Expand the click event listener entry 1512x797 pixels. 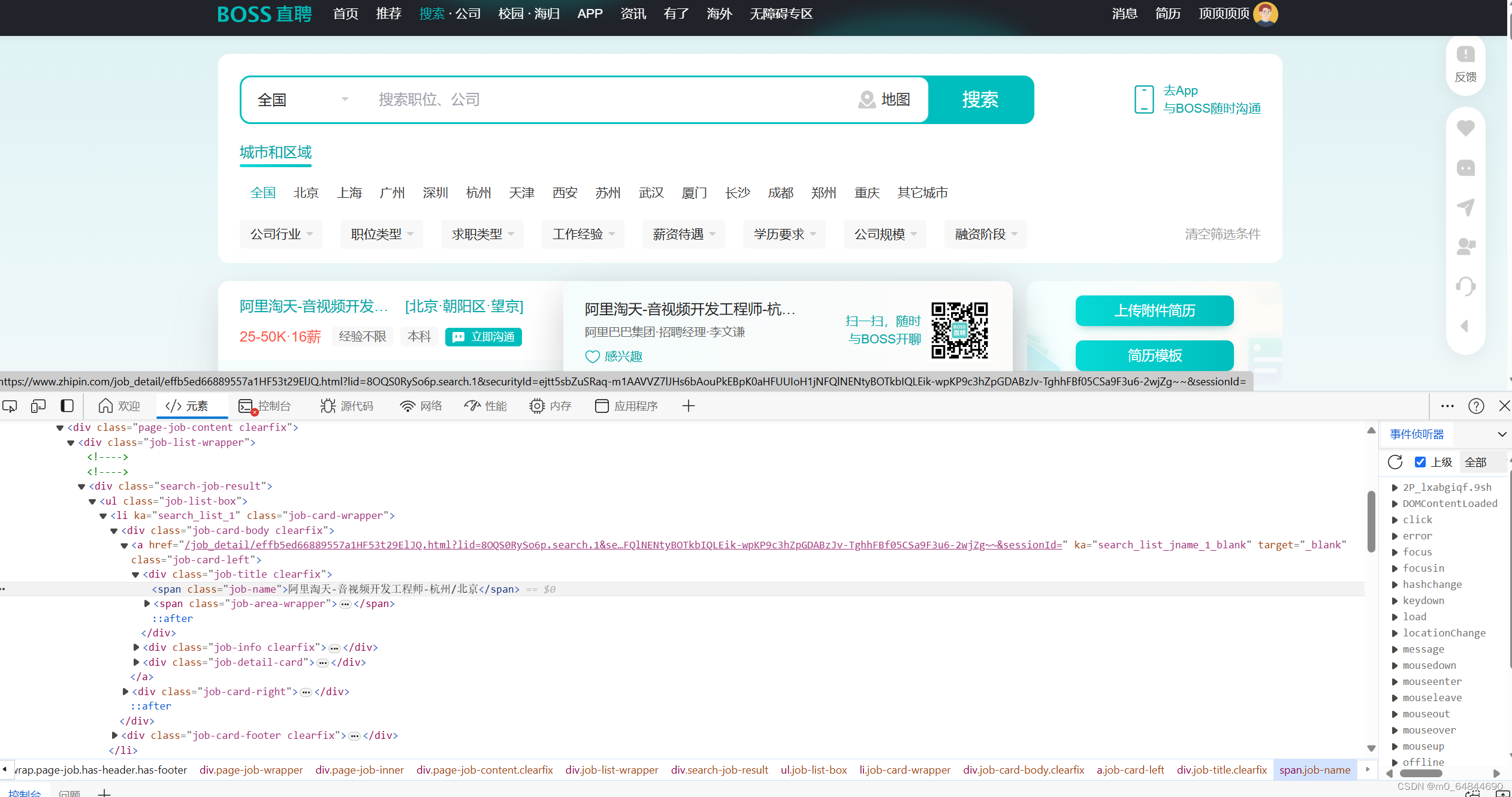pyautogui.click(x=1395, y=520)
